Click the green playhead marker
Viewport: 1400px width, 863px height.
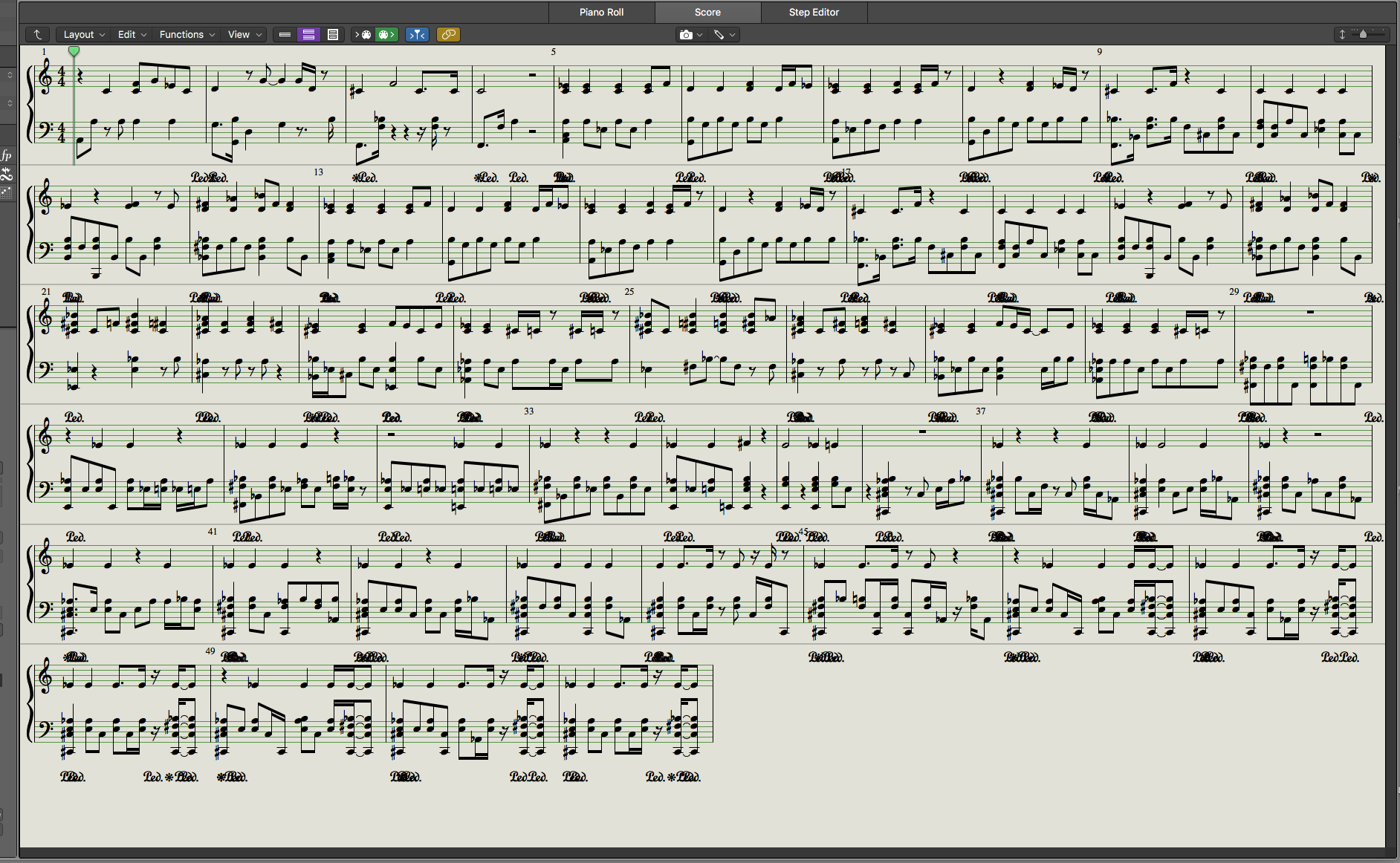pos(74,51)
